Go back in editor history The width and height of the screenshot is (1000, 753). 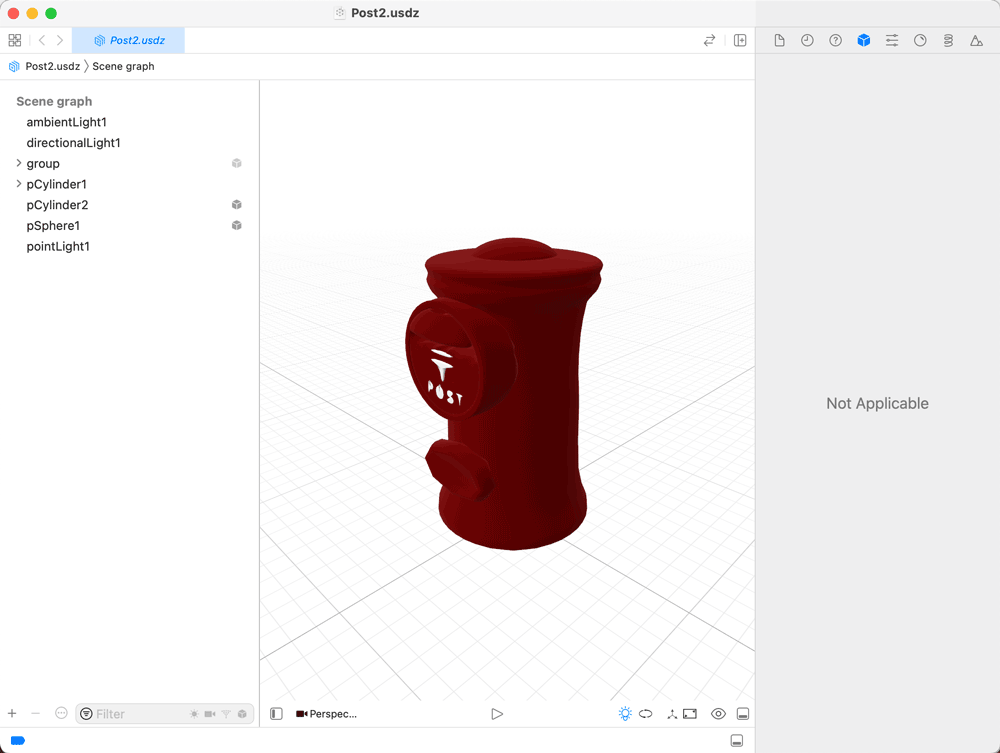point(42,40)
